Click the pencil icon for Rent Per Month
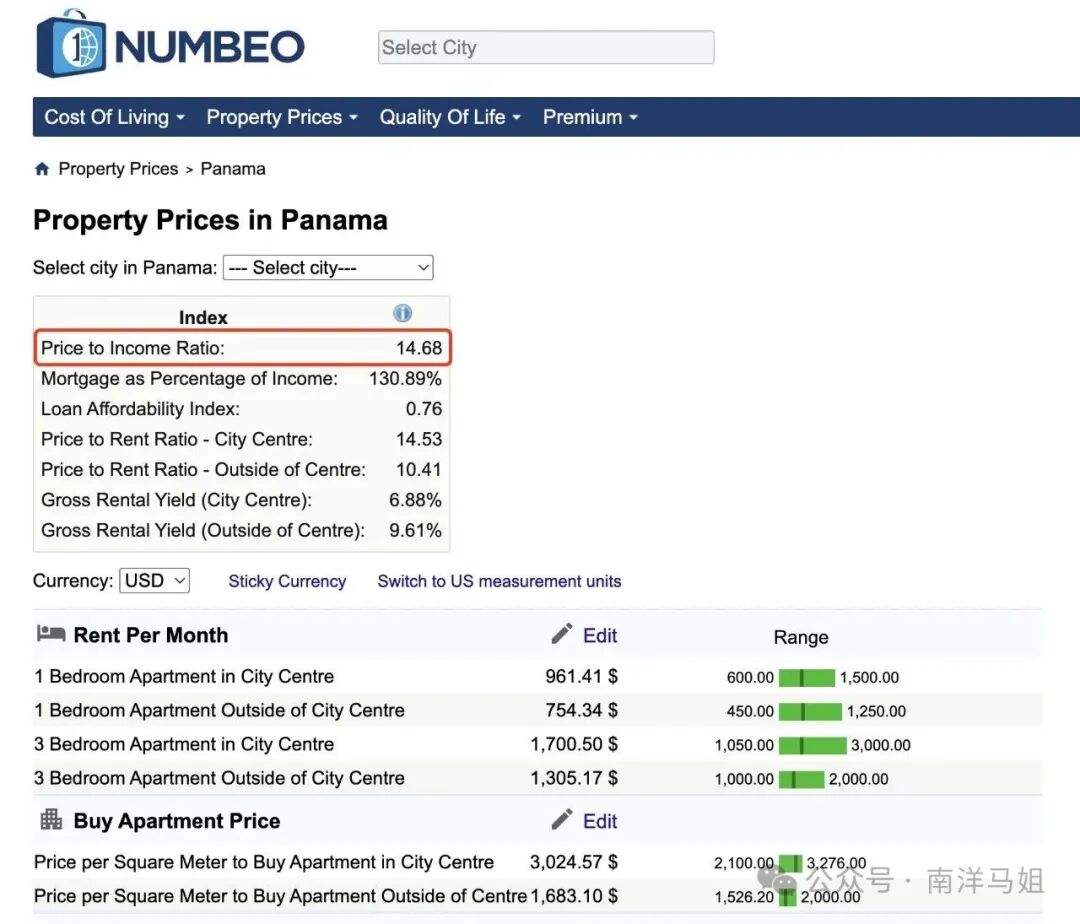Viewport: 1080px width, 924px height. point(562,633)
